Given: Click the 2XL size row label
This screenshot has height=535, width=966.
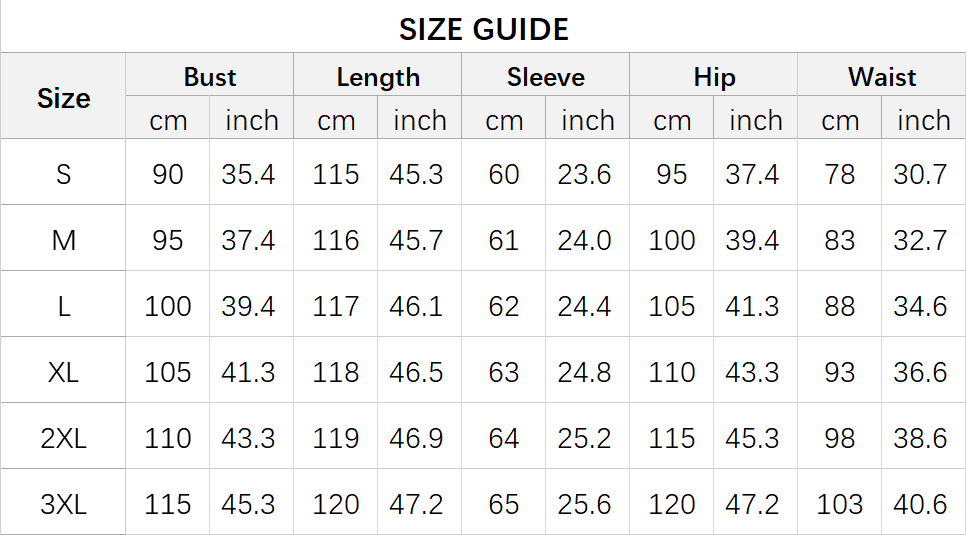Looking at the screenshot, I should coord(63,438).
